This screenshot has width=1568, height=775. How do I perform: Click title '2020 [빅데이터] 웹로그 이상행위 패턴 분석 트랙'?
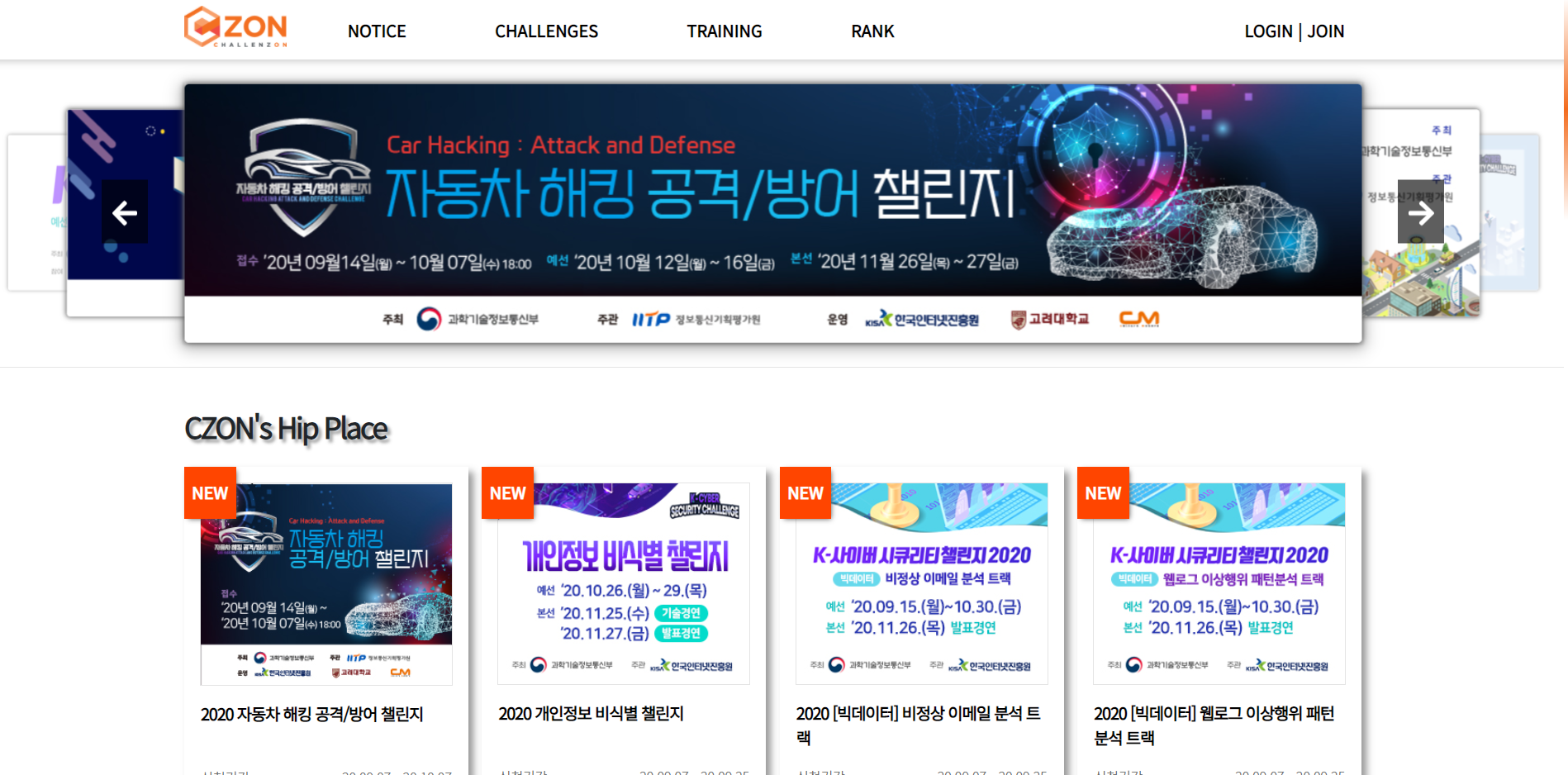click(x=1214, y=725)
